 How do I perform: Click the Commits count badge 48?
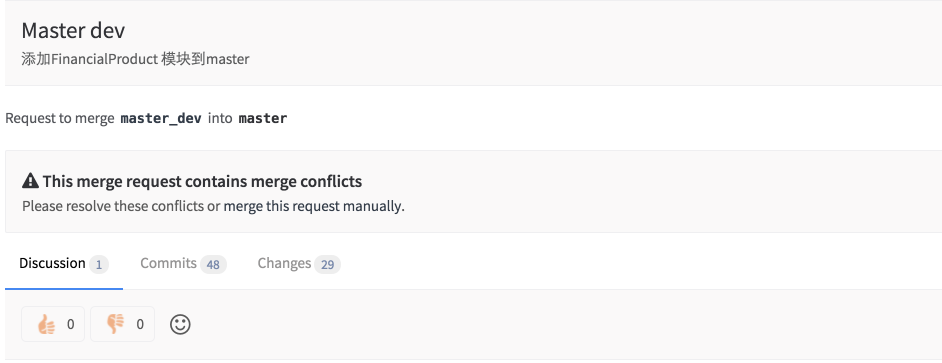[213, 264]
